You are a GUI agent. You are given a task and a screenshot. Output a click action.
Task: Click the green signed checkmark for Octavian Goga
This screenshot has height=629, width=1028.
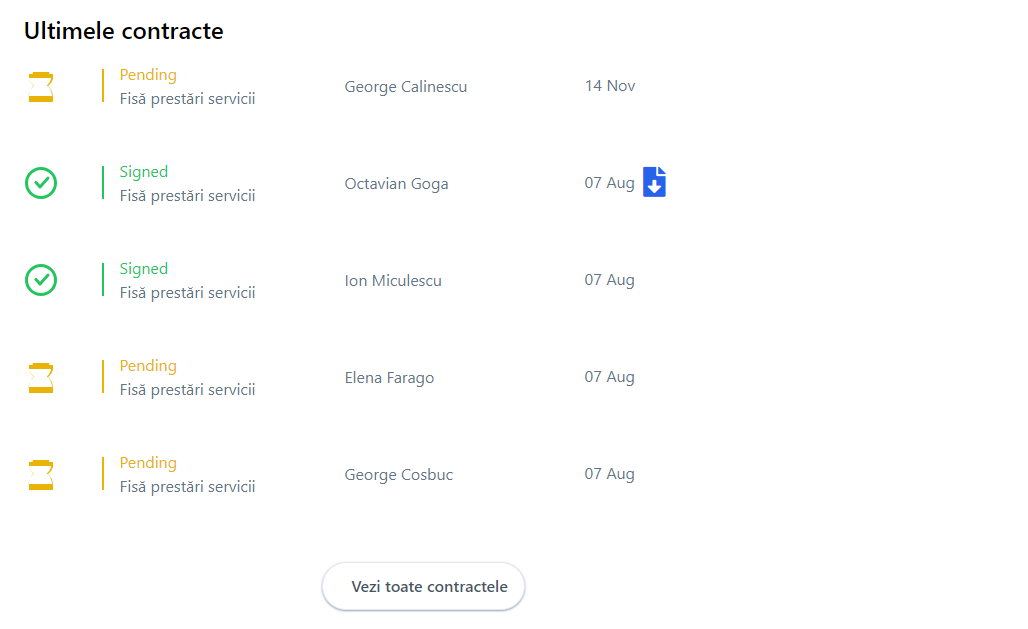(x=41, y=183)
